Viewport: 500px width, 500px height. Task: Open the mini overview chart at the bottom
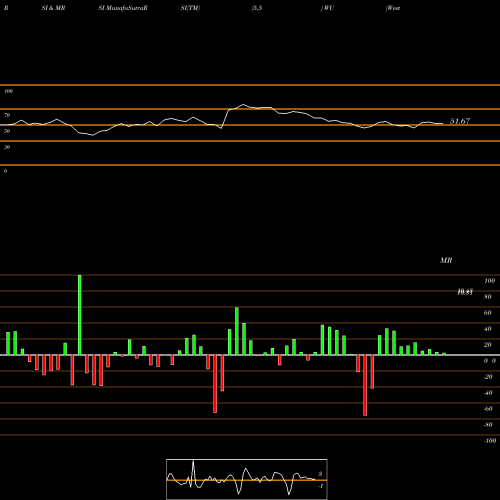tap(247, 479)
